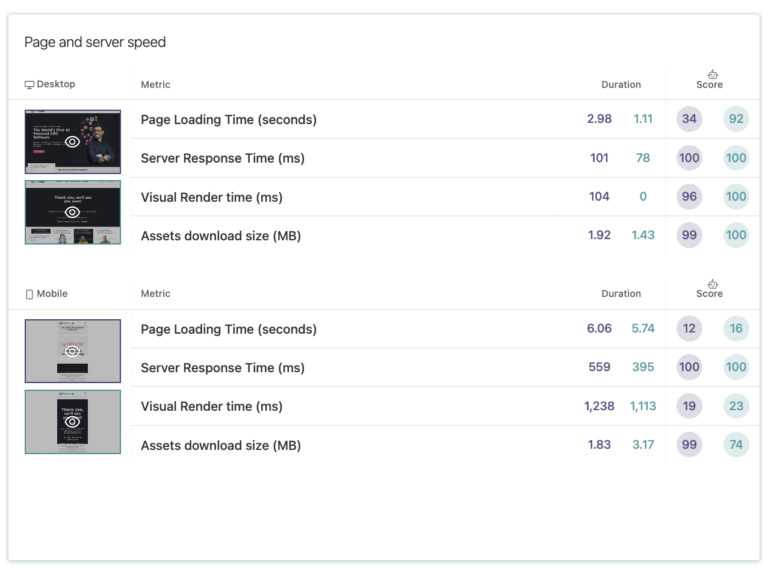Click the purple 99 badge in Desktop assets row
Viewport: 768px width, 571px height.
click(689, 236)
